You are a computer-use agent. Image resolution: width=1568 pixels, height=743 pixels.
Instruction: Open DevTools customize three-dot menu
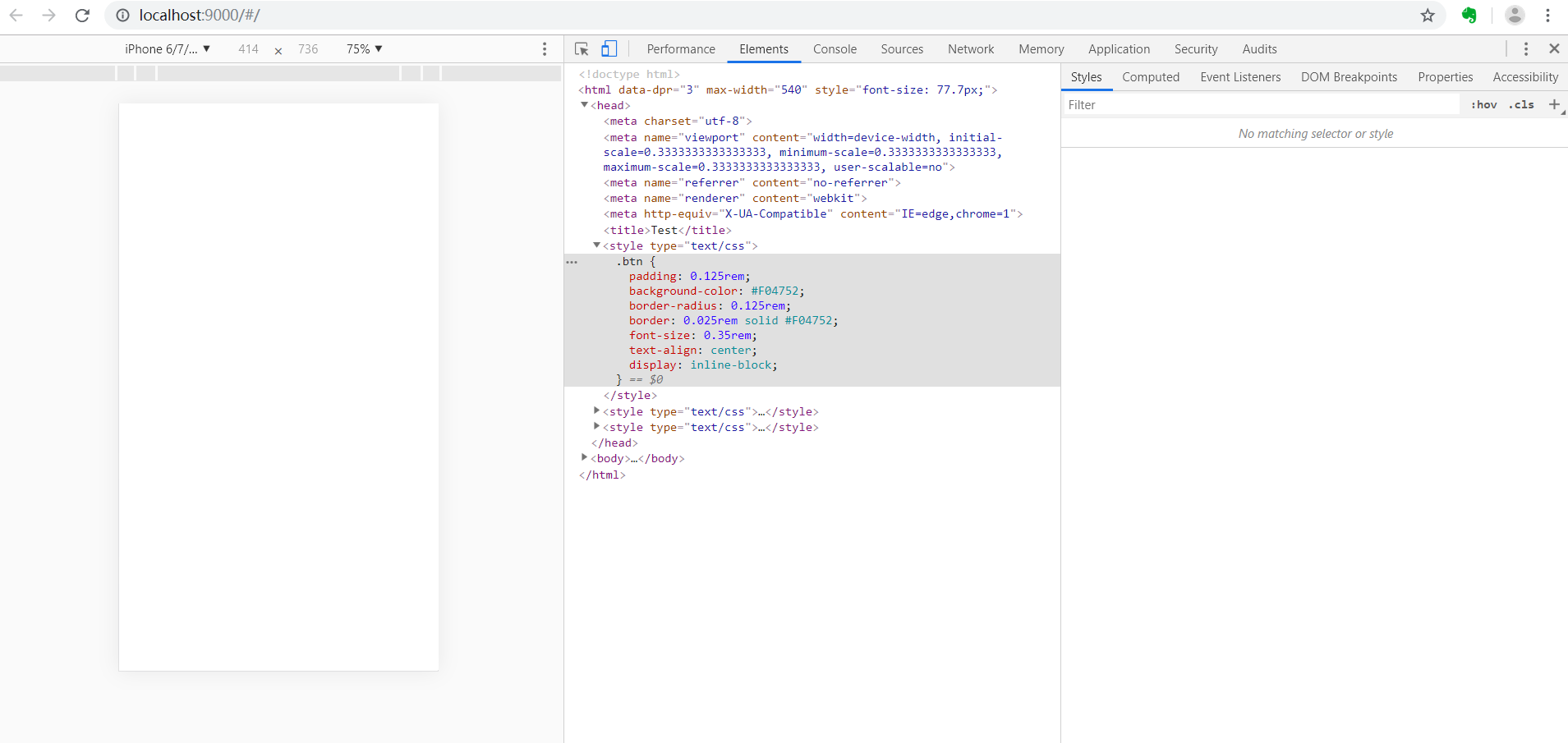pyautogui.click(x=1526, y=49)
